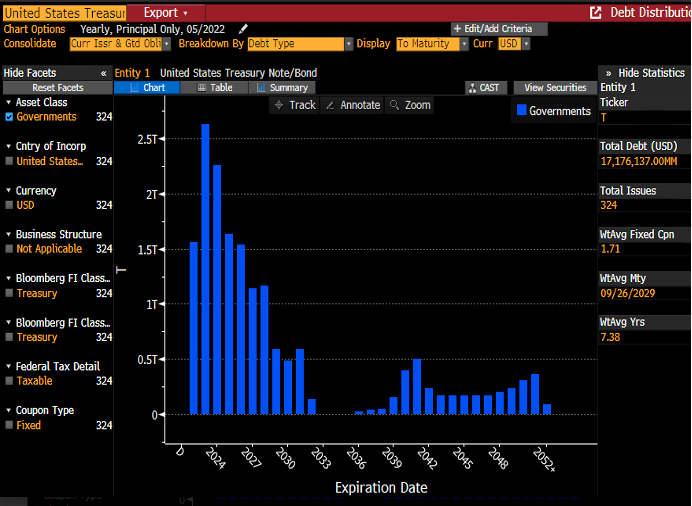This screenshot has width=692, height=506.
Task: Click the blue Governments legend swatch
Action: 521,111
